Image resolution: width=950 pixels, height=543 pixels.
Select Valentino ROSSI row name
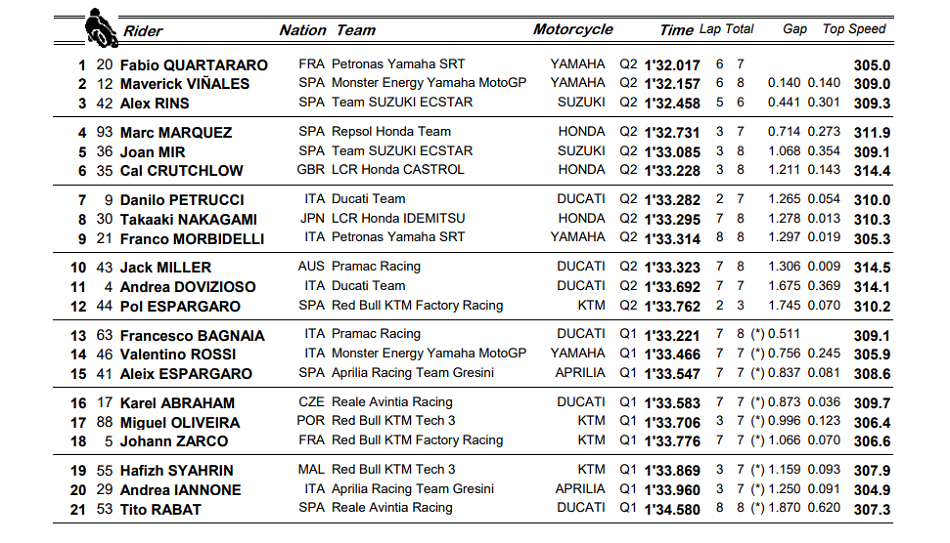coord(177,355)
